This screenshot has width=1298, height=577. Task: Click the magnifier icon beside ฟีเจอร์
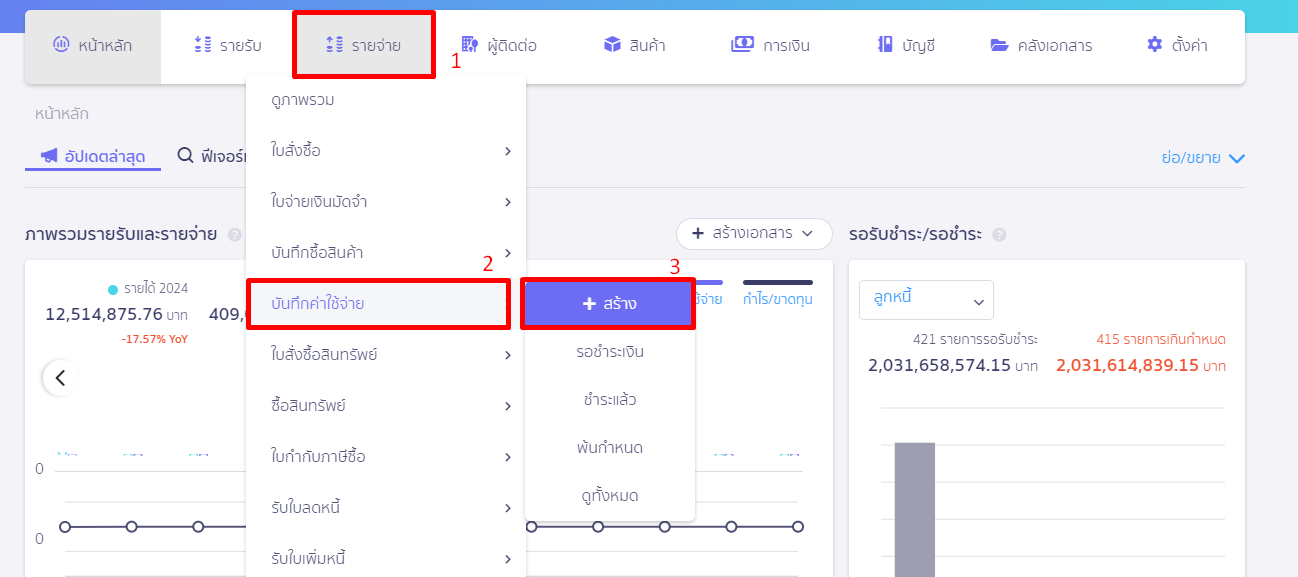tap(185, 156)
